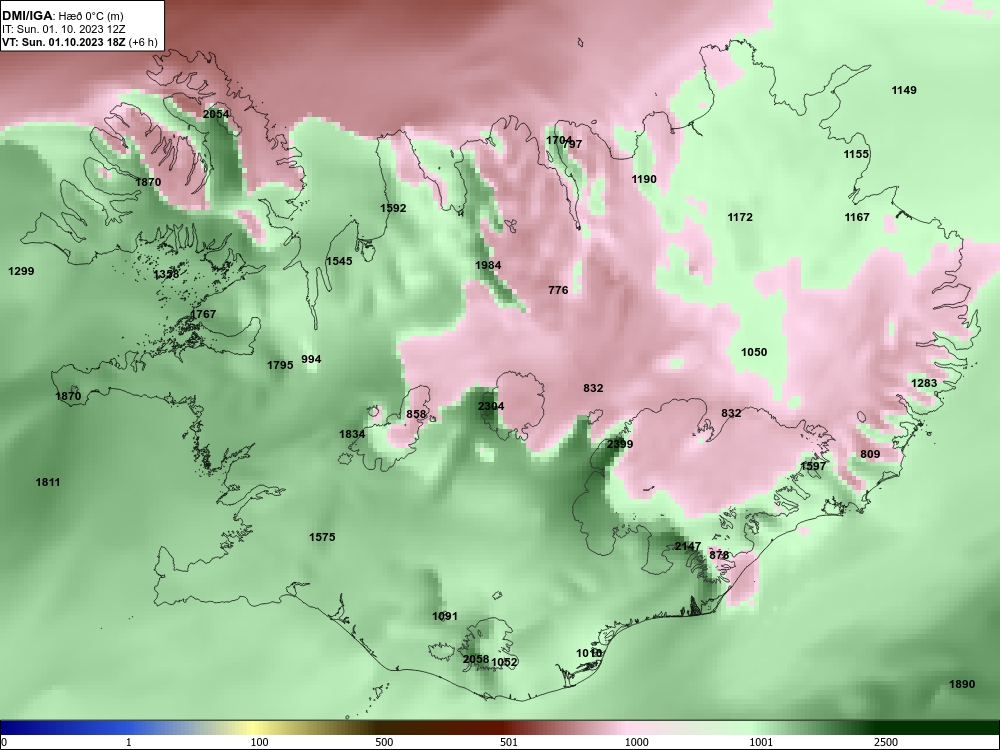1000x750 pixels.
Task: Click the 1091 map value
Action: coord(445,617)
